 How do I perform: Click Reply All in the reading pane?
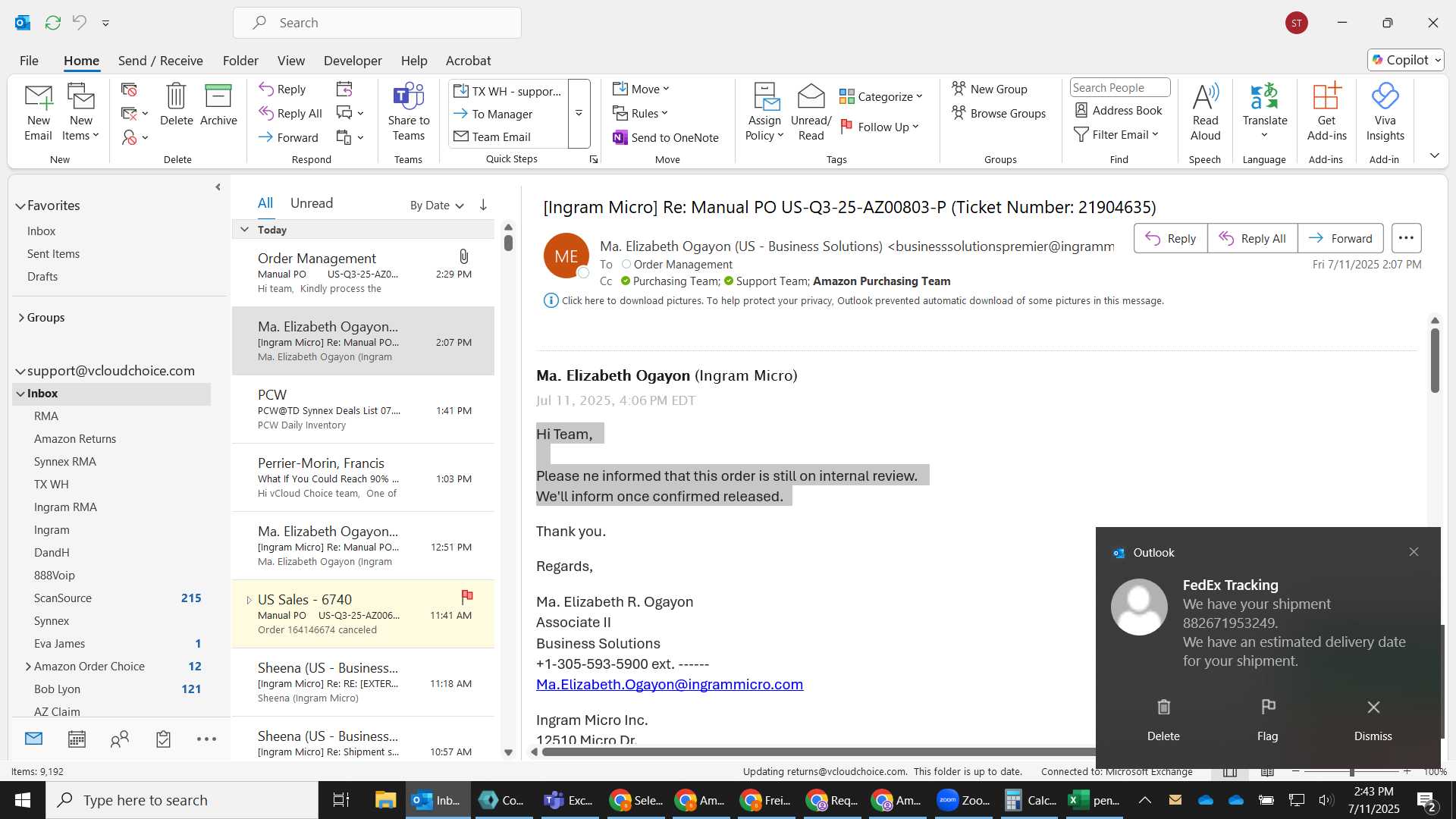point(1252,238)
